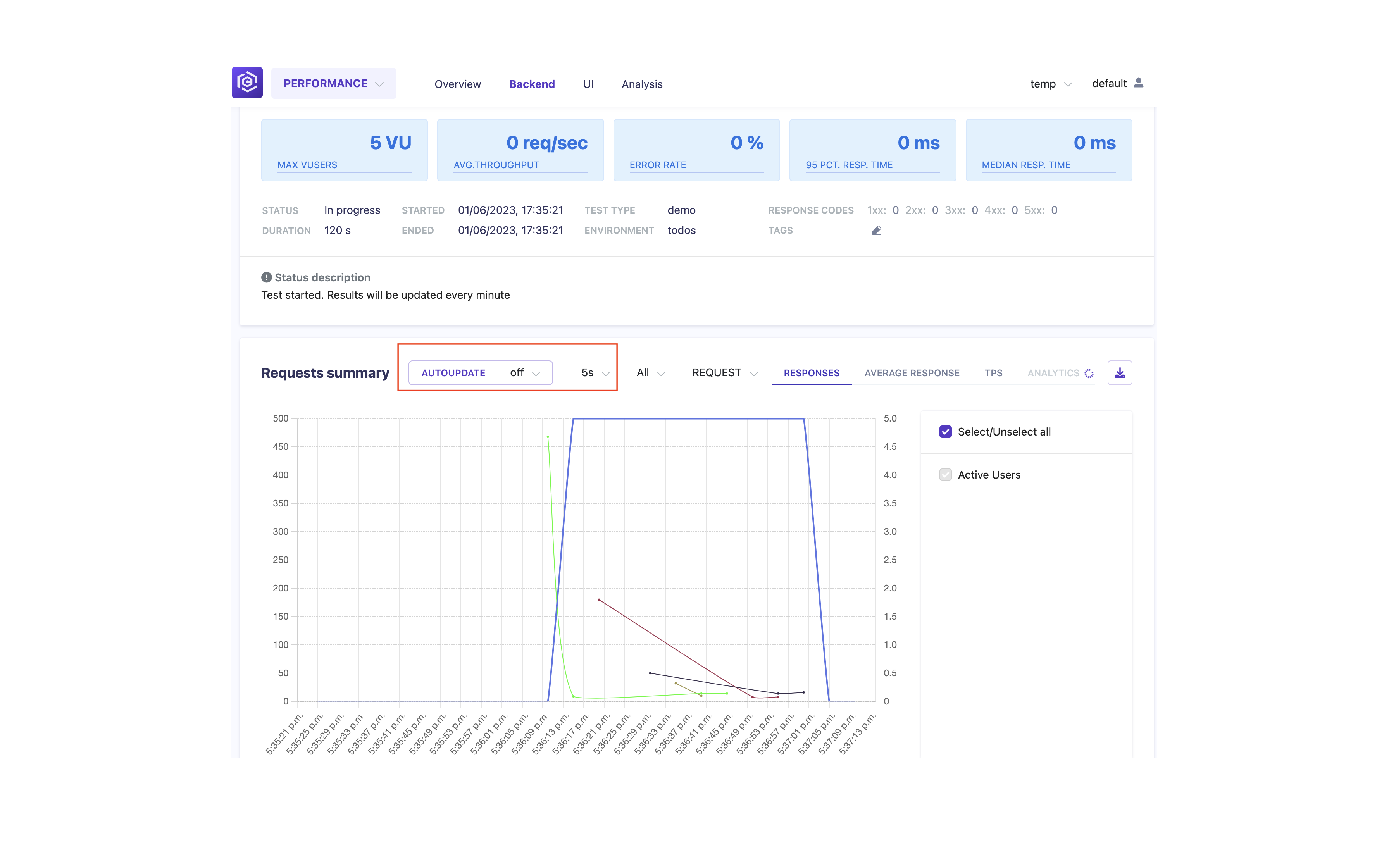
Task: Toggle the Active Users checkbox
Action: (x=945, y=475)
